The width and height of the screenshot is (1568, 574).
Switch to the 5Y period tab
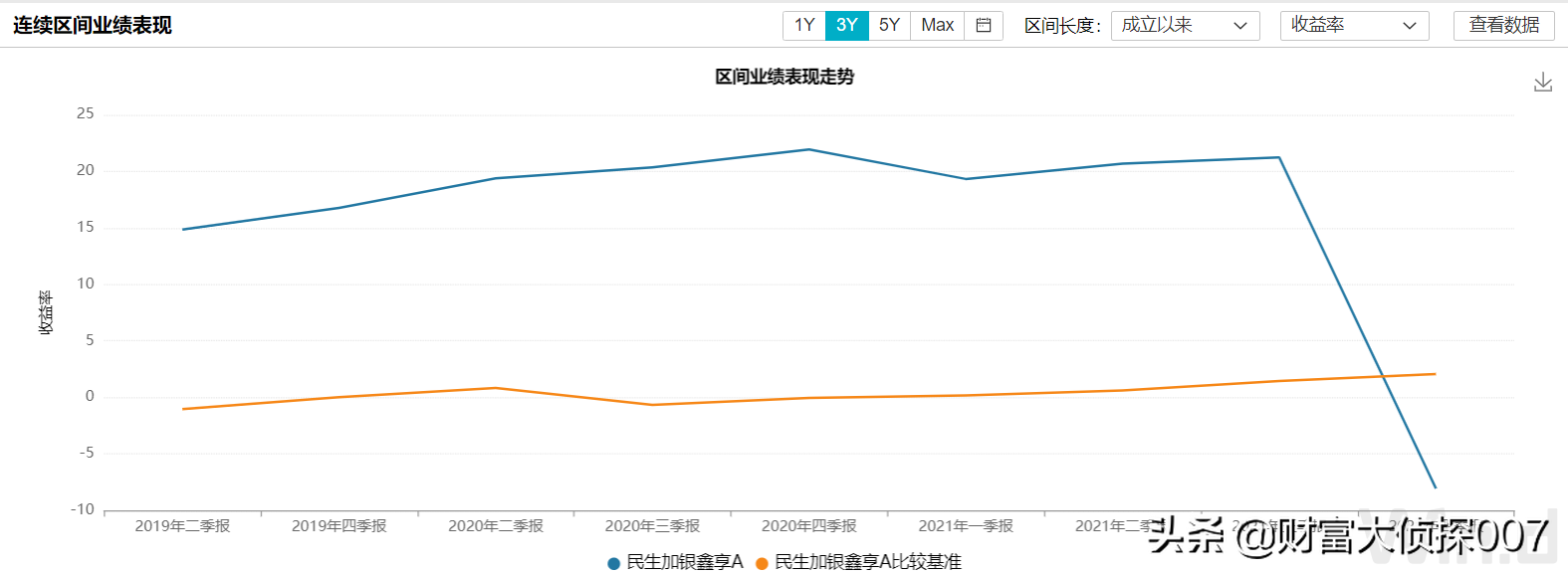[x=889, y=26]
